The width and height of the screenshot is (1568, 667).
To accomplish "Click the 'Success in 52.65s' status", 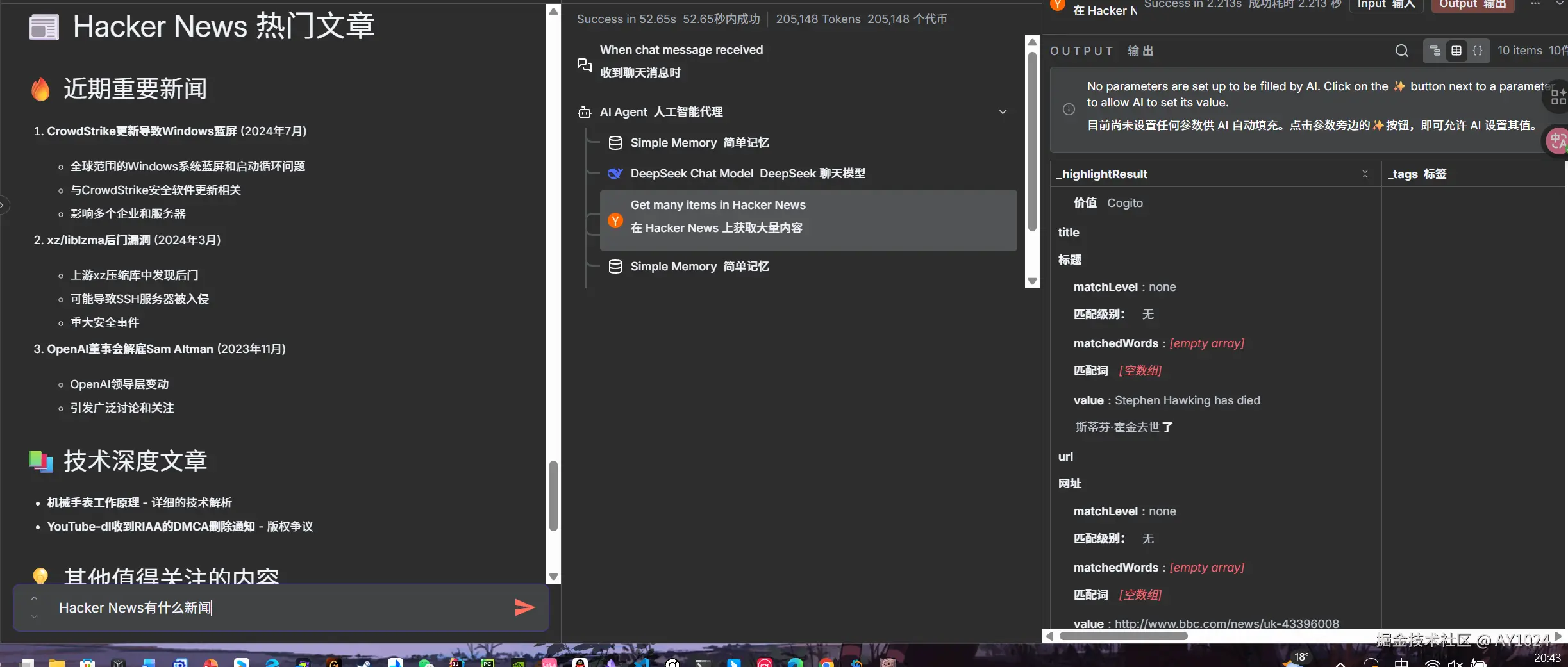I will tap(626, 19).
